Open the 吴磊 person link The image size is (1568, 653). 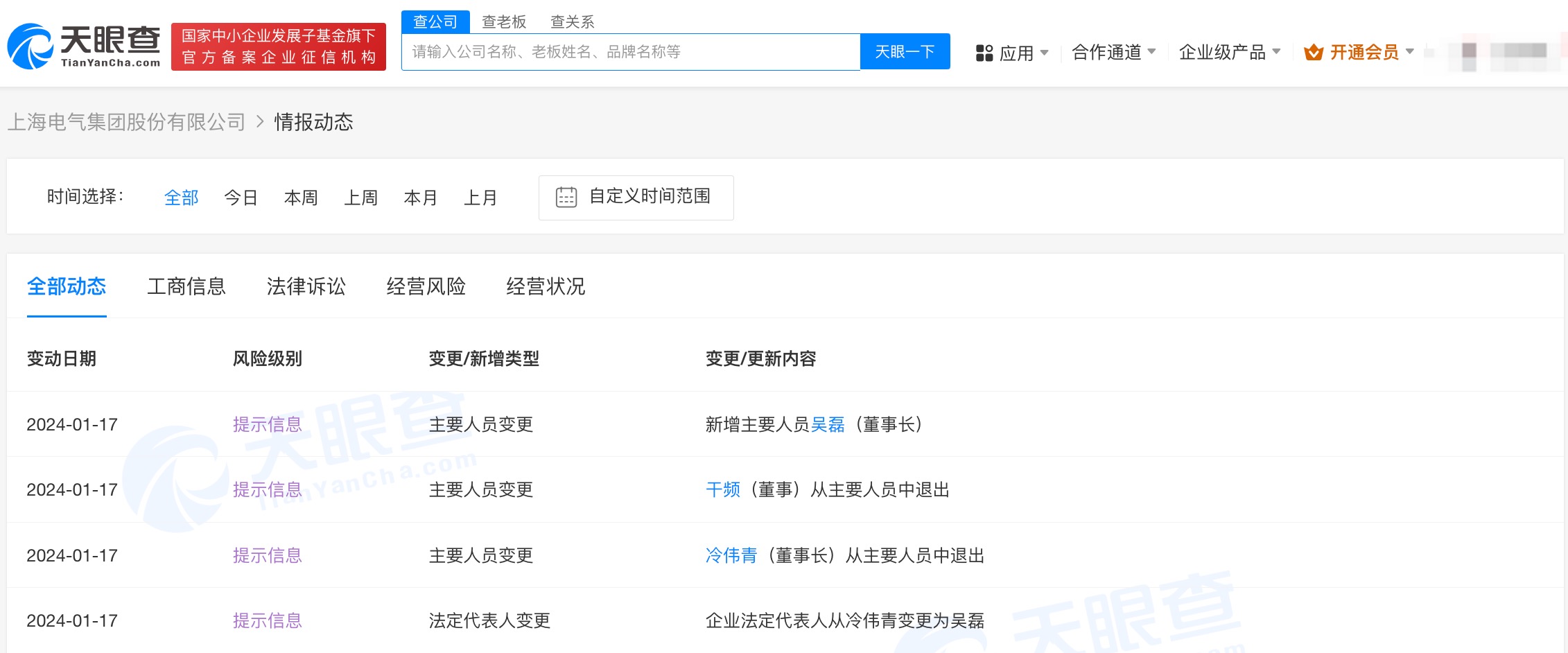point(828,424)
